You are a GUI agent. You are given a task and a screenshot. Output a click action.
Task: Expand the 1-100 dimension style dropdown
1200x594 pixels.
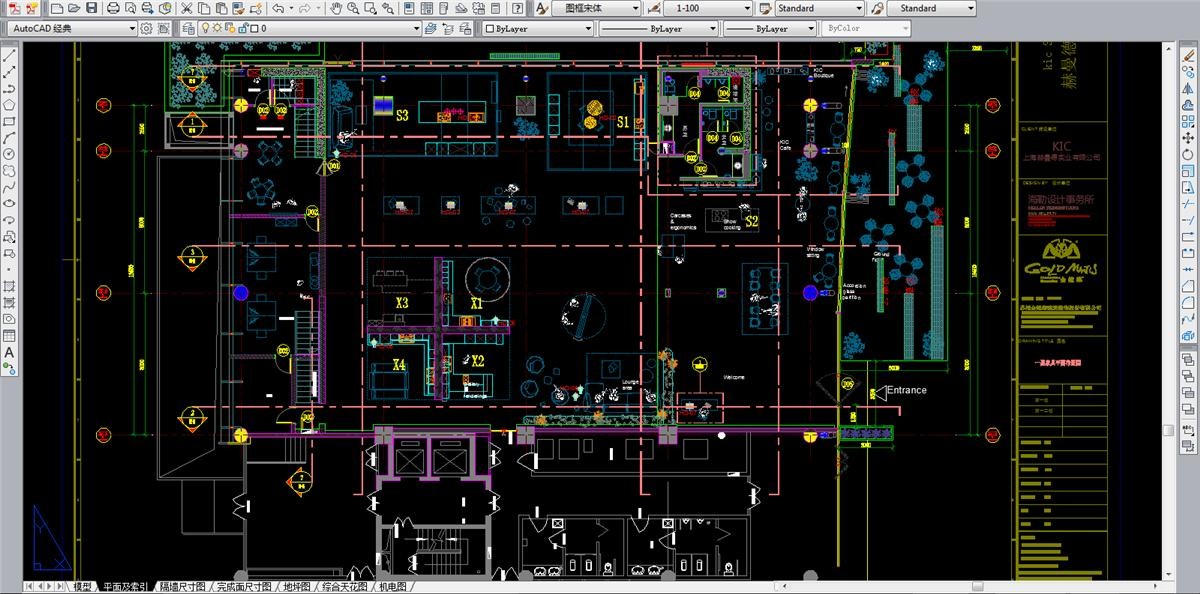711,8
